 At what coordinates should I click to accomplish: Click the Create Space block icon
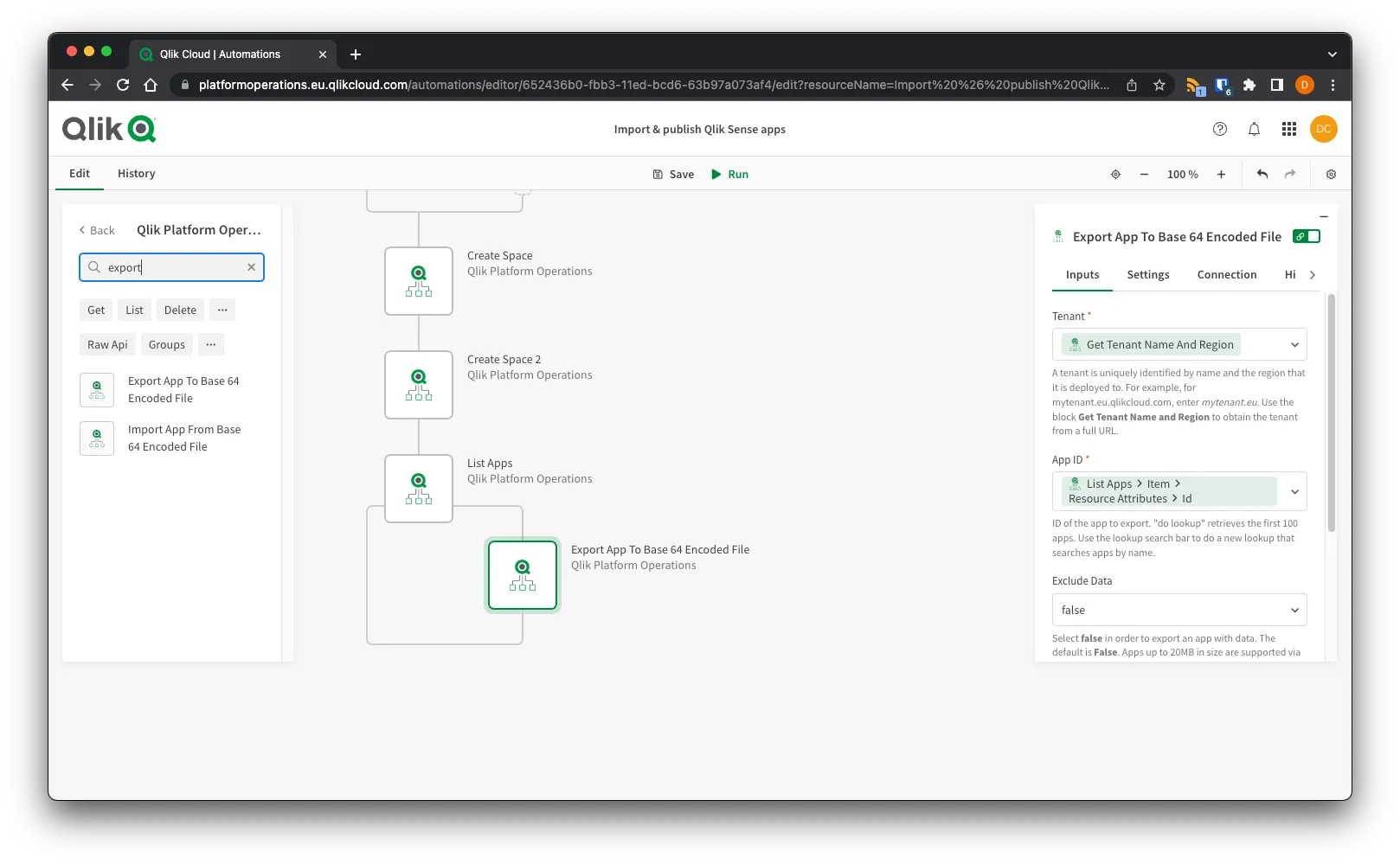pyautogui.click(x=419, y=281)
